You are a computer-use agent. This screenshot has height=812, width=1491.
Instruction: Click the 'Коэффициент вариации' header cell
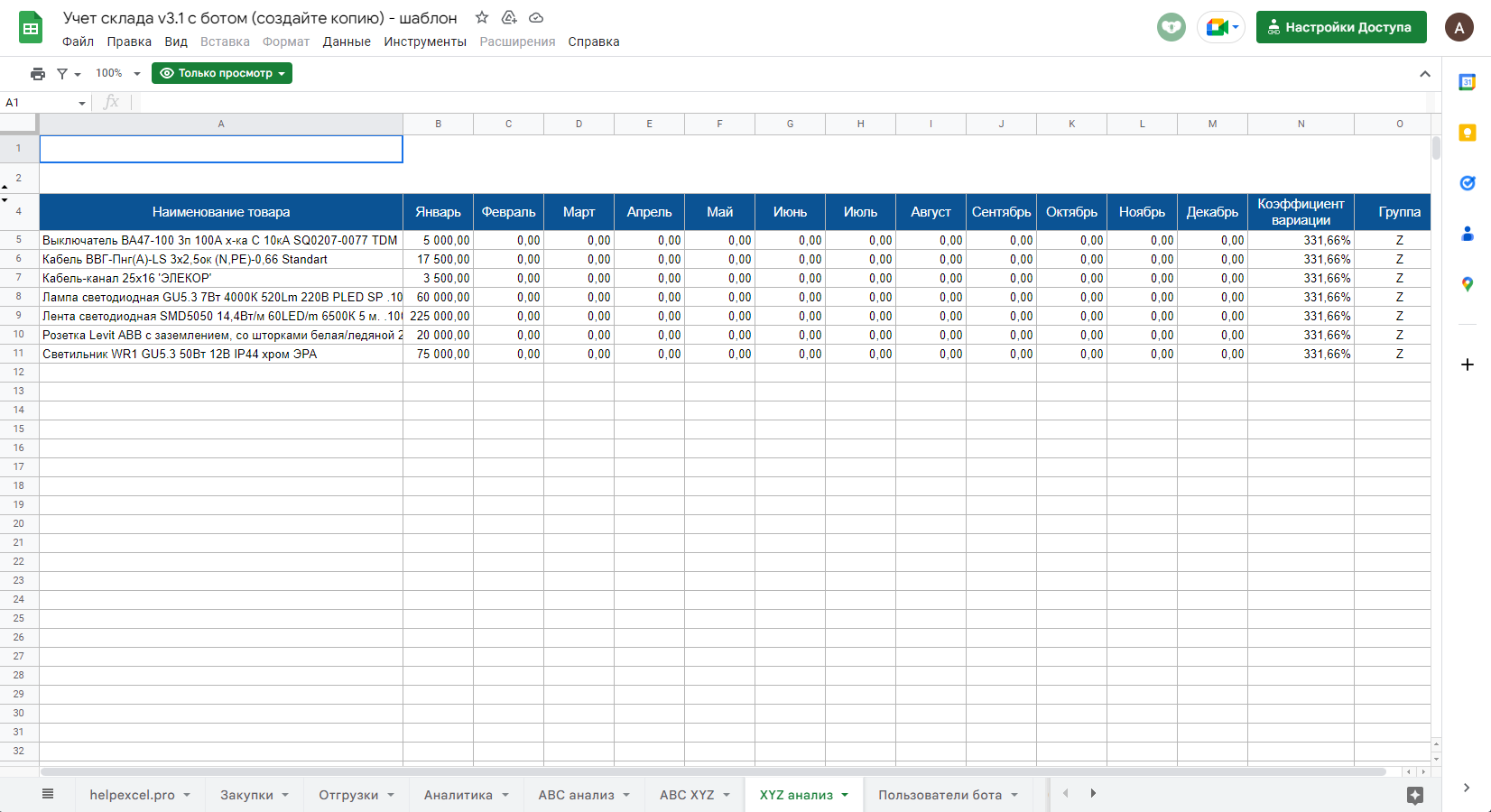point(1301,212)
